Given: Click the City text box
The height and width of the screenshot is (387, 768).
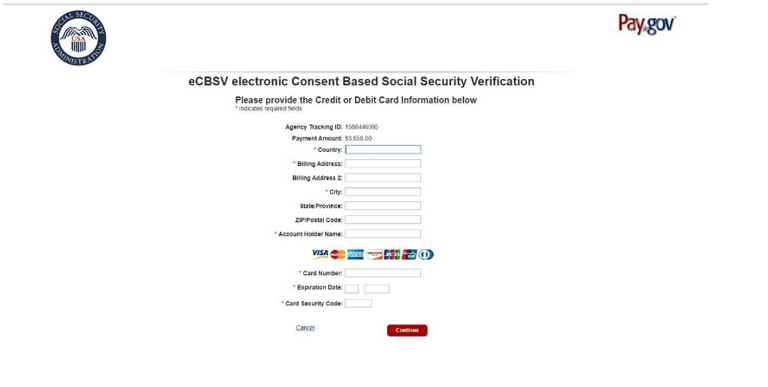Looking at the screenshot, I should pos(383,192).
